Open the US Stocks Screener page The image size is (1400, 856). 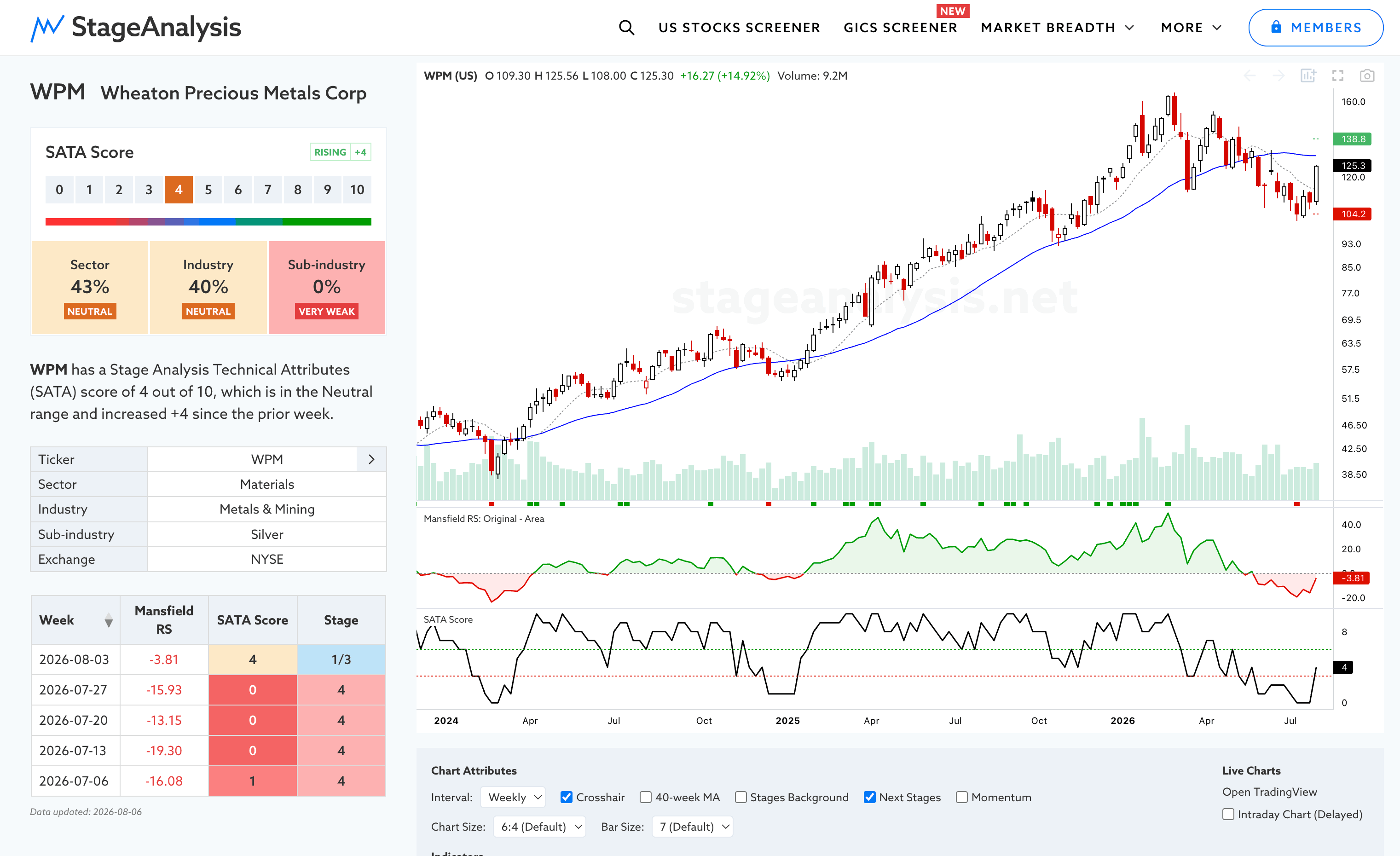click(x=739, y=27)
